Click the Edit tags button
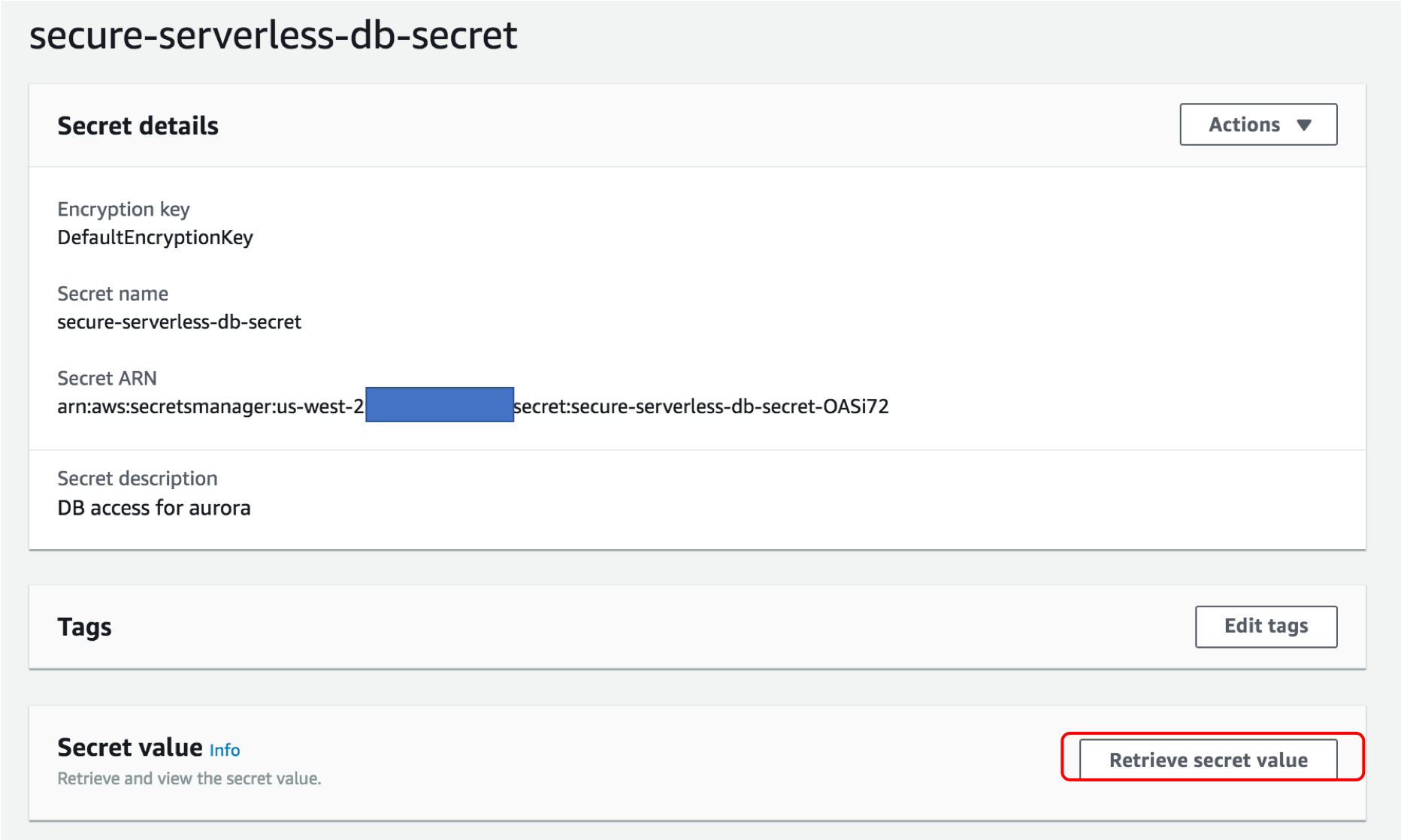1401x840 pixels. [x=1266, y=626]
